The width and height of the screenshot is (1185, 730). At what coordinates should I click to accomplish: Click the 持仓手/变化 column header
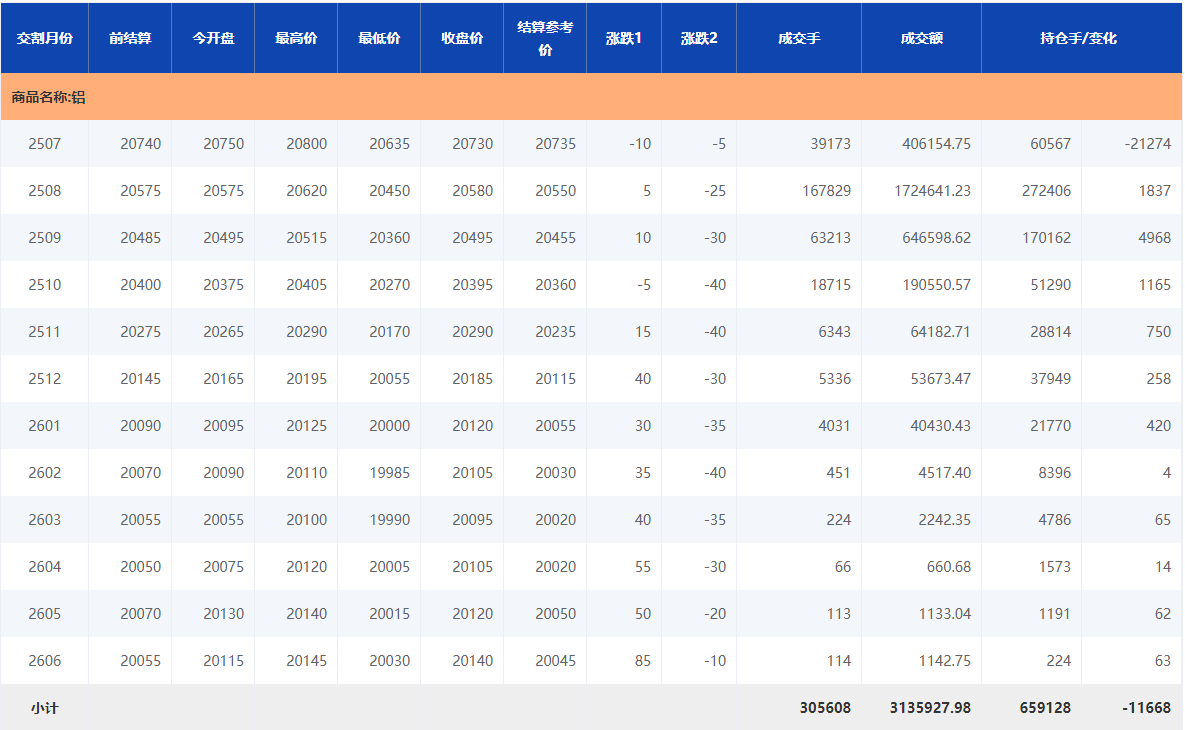point(1078,38)
